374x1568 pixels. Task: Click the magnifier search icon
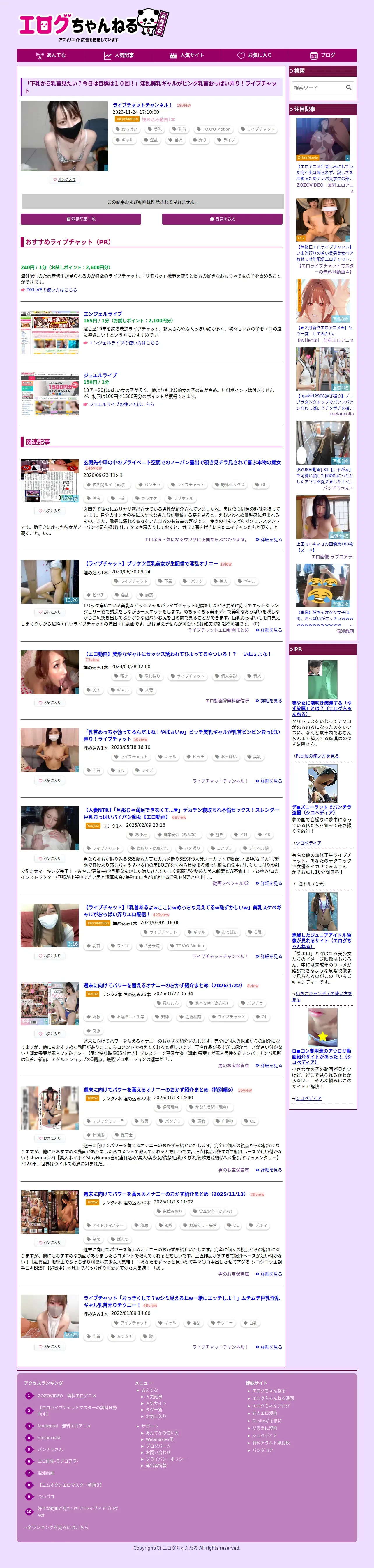click(x=348, y=88)
